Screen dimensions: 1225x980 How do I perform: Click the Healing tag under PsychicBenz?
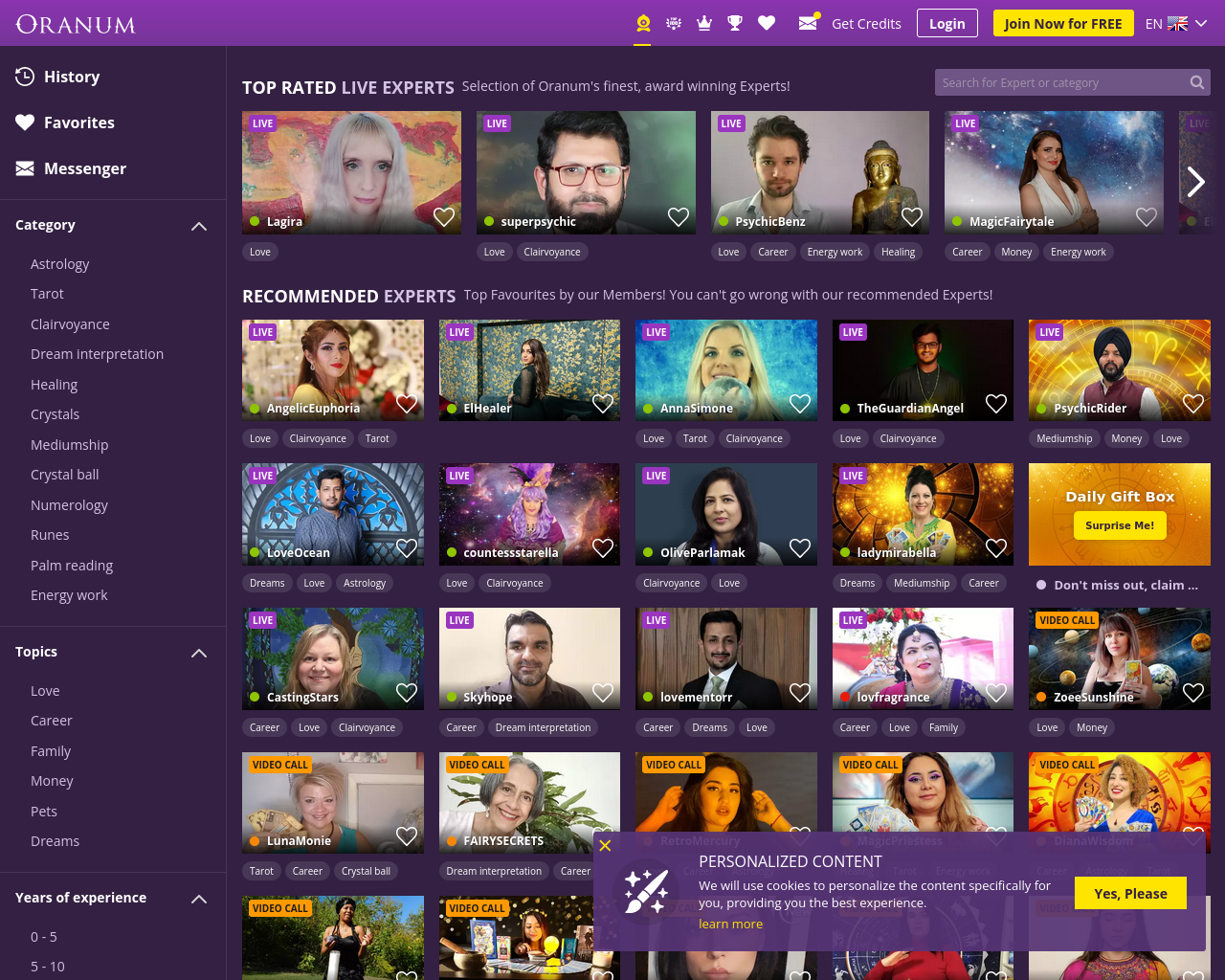click(899, 252)
